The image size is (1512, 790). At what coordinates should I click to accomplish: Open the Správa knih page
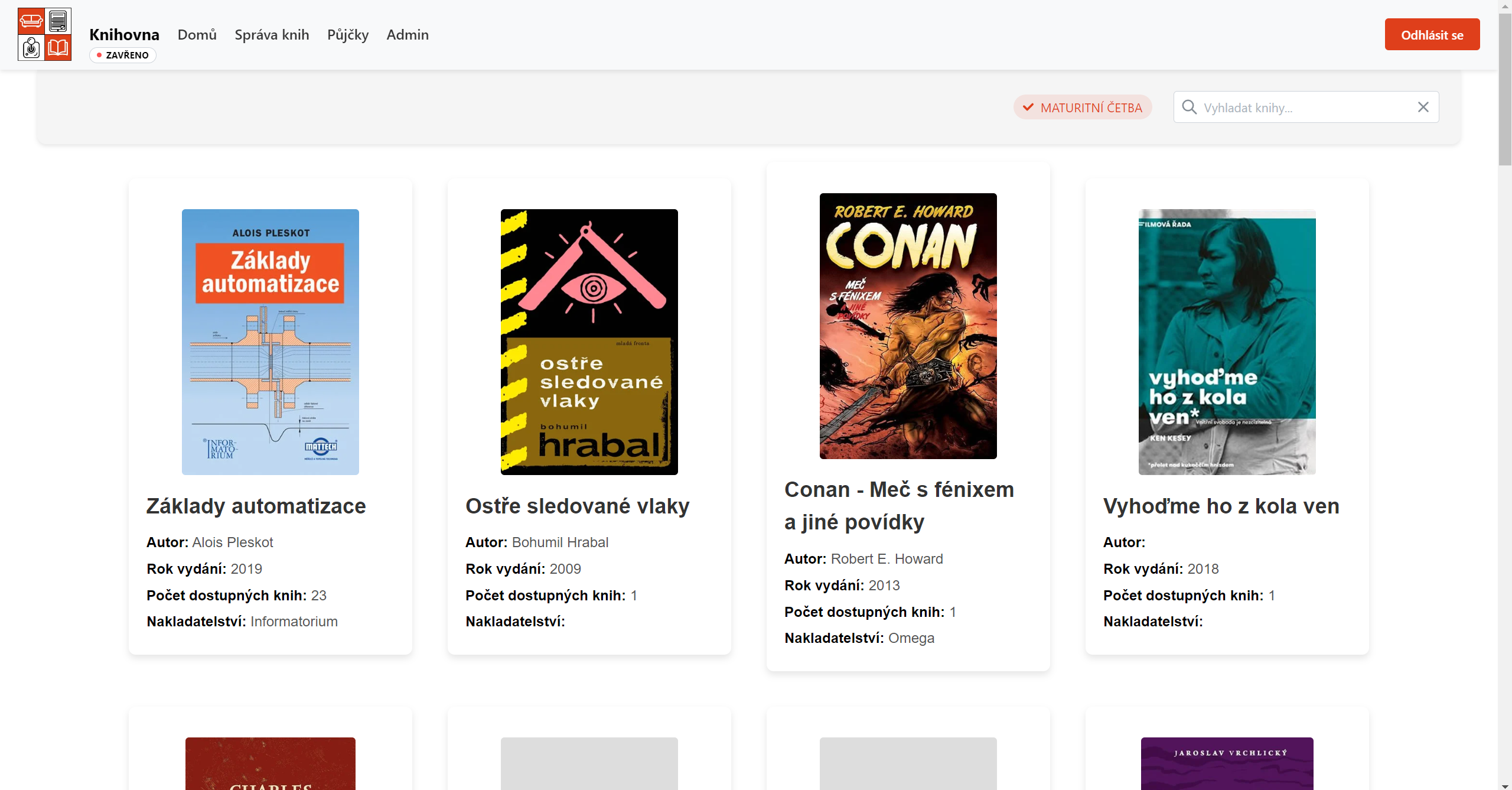[272, 35]
